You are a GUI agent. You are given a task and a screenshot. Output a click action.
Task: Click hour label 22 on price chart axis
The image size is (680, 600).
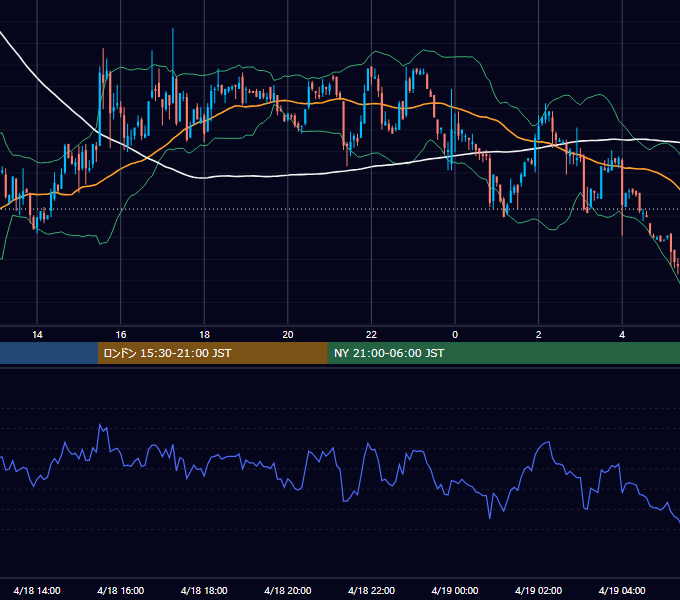[x=371, y=335]
